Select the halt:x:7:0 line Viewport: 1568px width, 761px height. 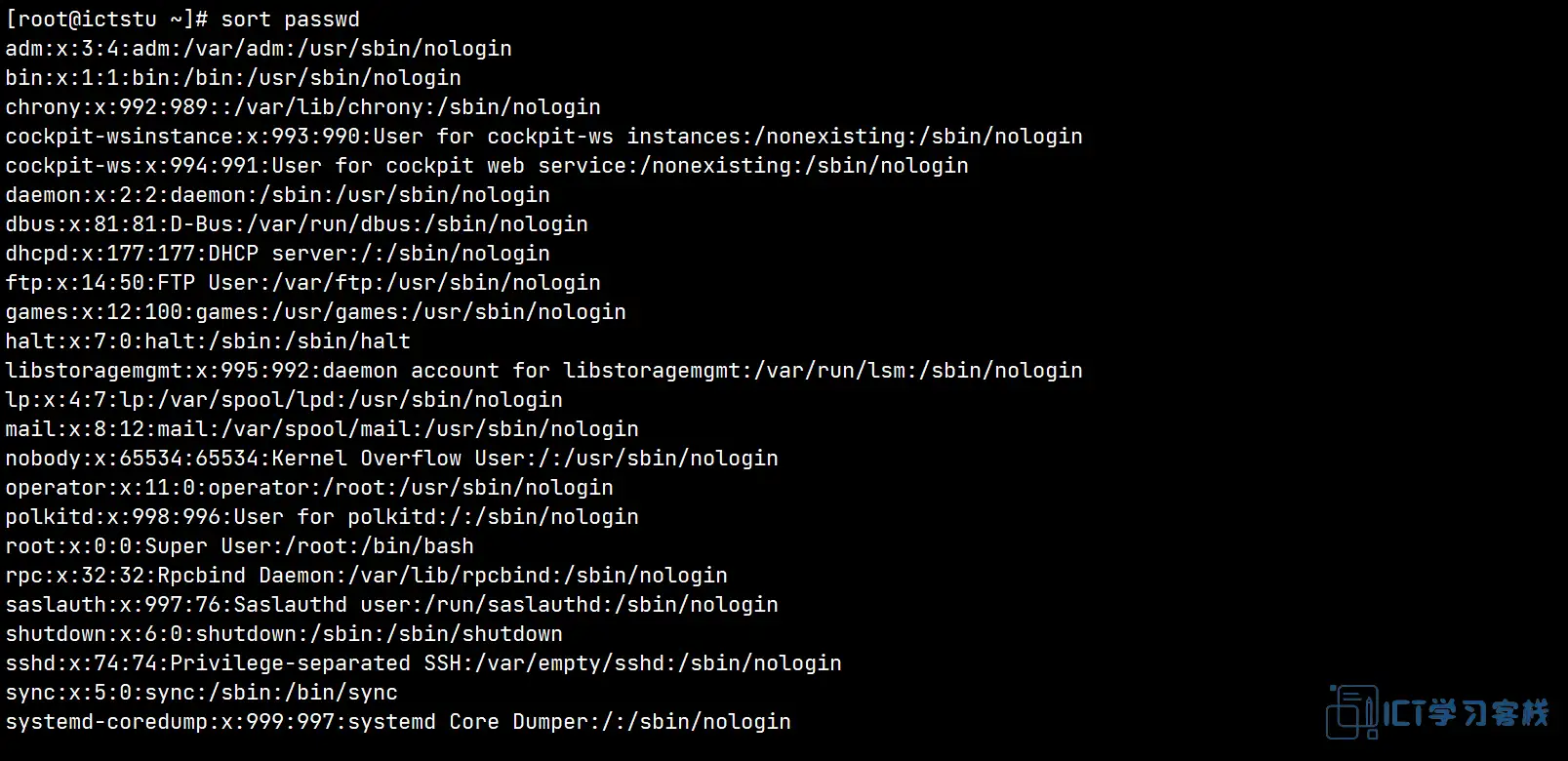coord(208,341)
